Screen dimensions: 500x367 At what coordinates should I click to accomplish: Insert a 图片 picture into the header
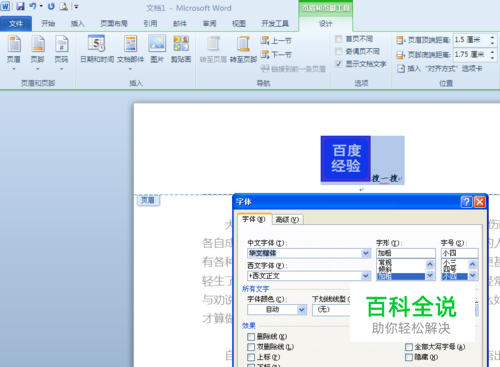click(x=157, y=49)
